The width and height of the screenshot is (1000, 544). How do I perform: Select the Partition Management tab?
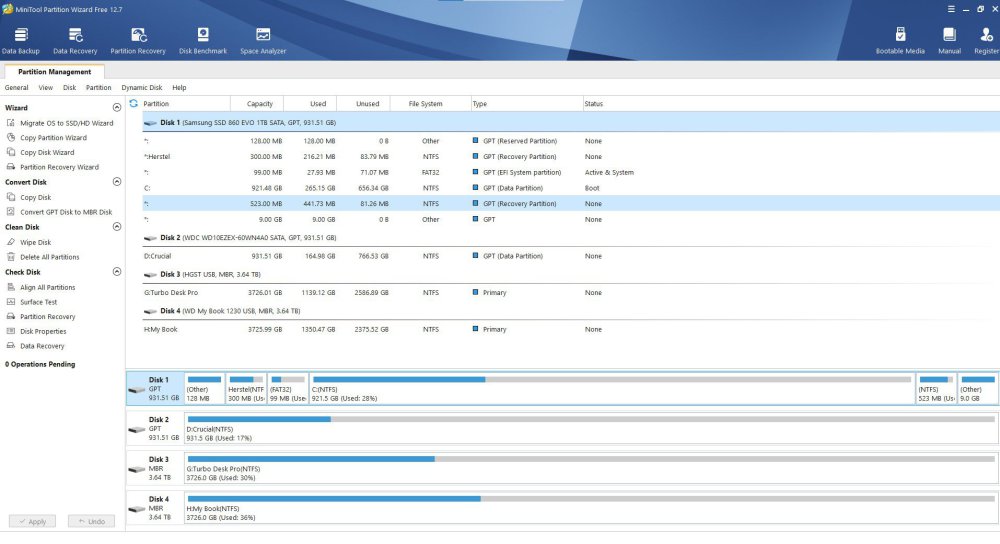click(x=55, y=72)
